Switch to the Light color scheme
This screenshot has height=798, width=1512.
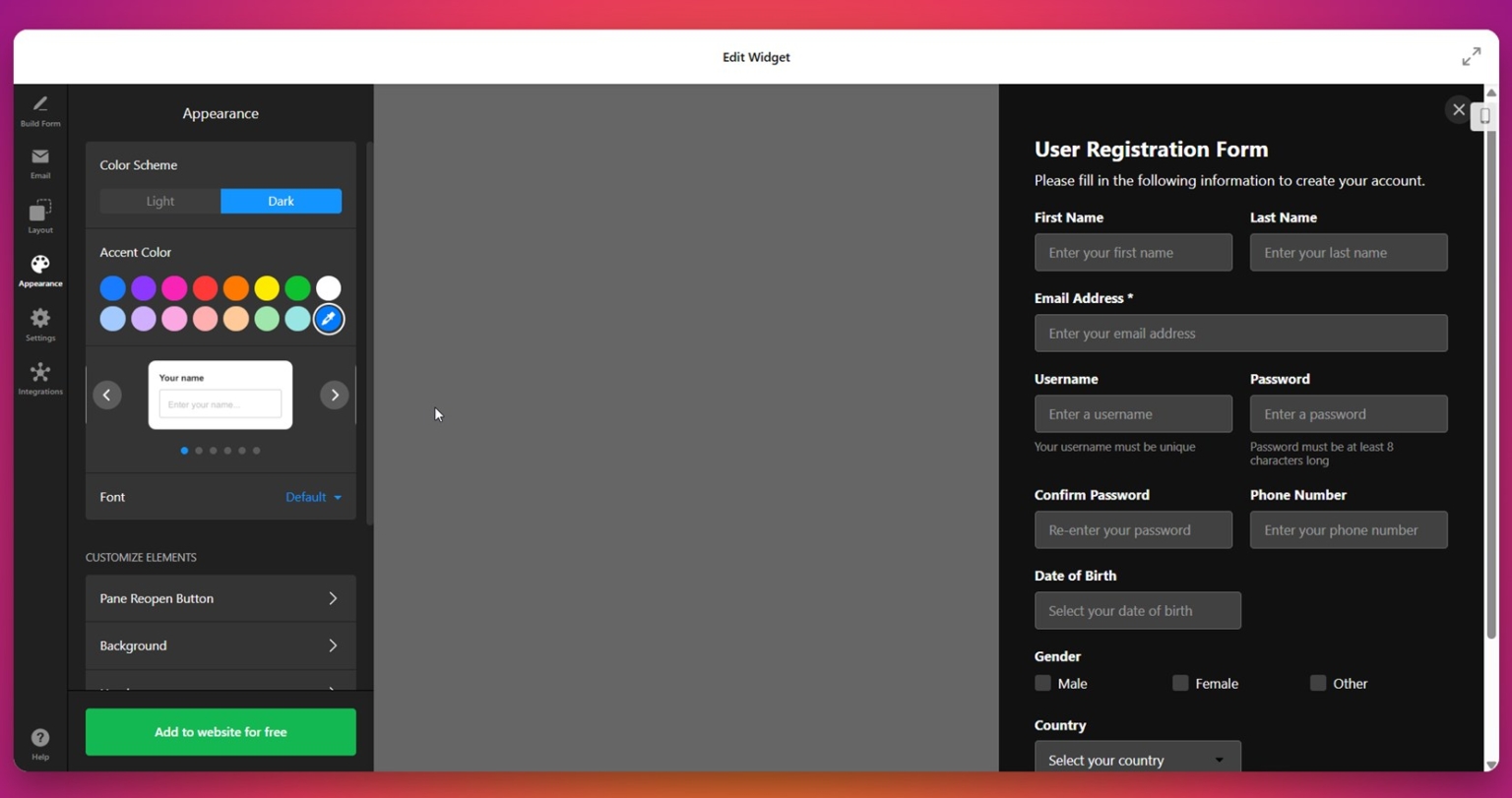pyautogui.click(x=159, y=201)
